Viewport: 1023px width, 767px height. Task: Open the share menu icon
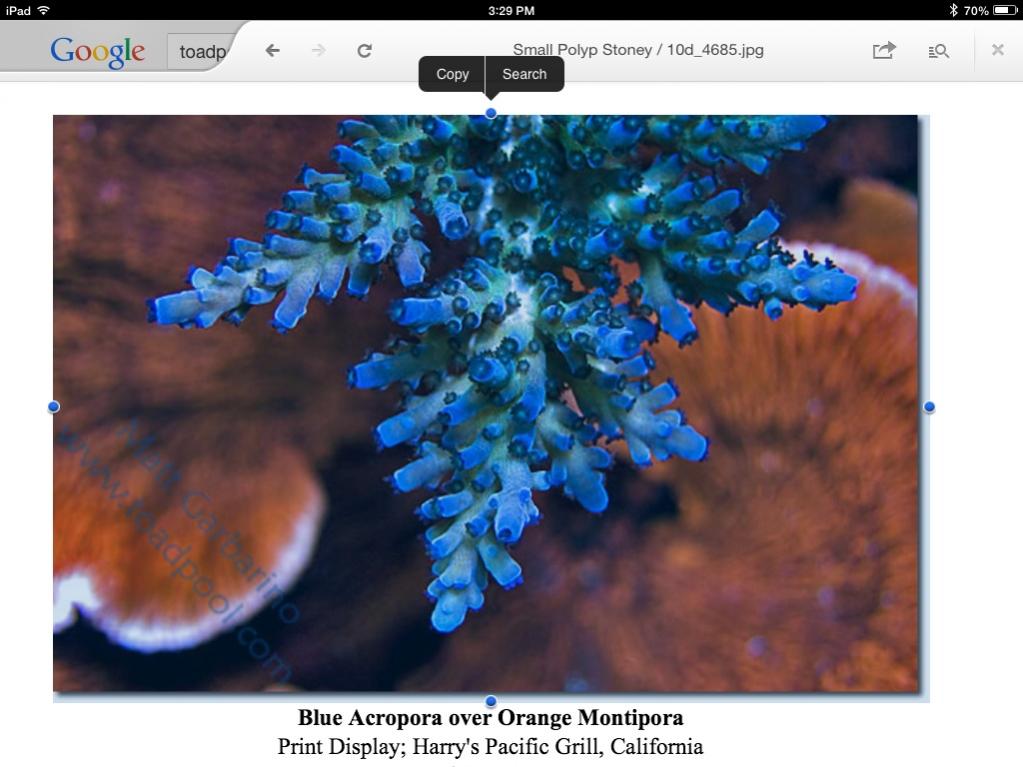pyautogui.click(x=884, y=50)
